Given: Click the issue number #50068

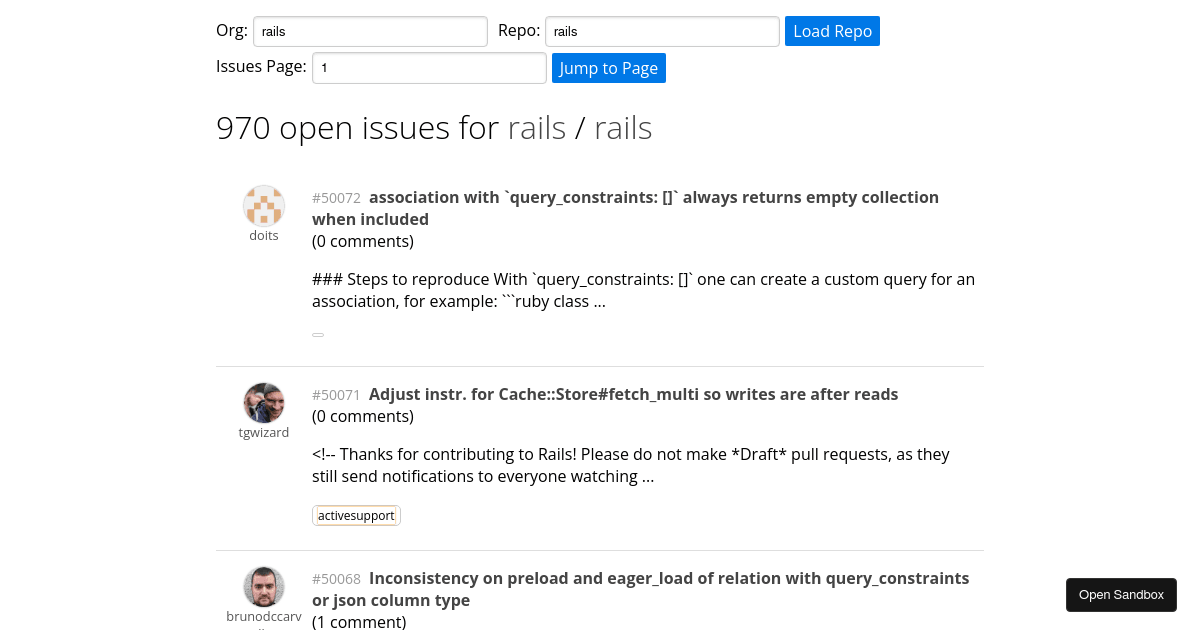Looking at the screenshot, I should 336,579.
